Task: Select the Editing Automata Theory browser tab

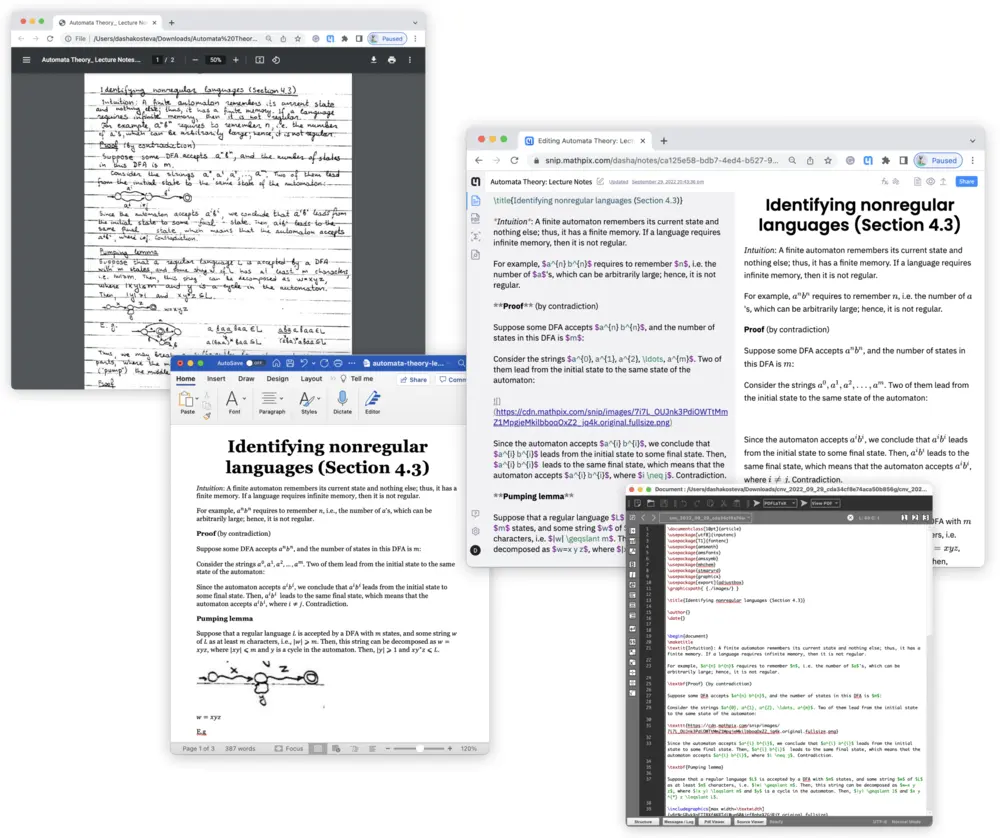Action: 580,140
